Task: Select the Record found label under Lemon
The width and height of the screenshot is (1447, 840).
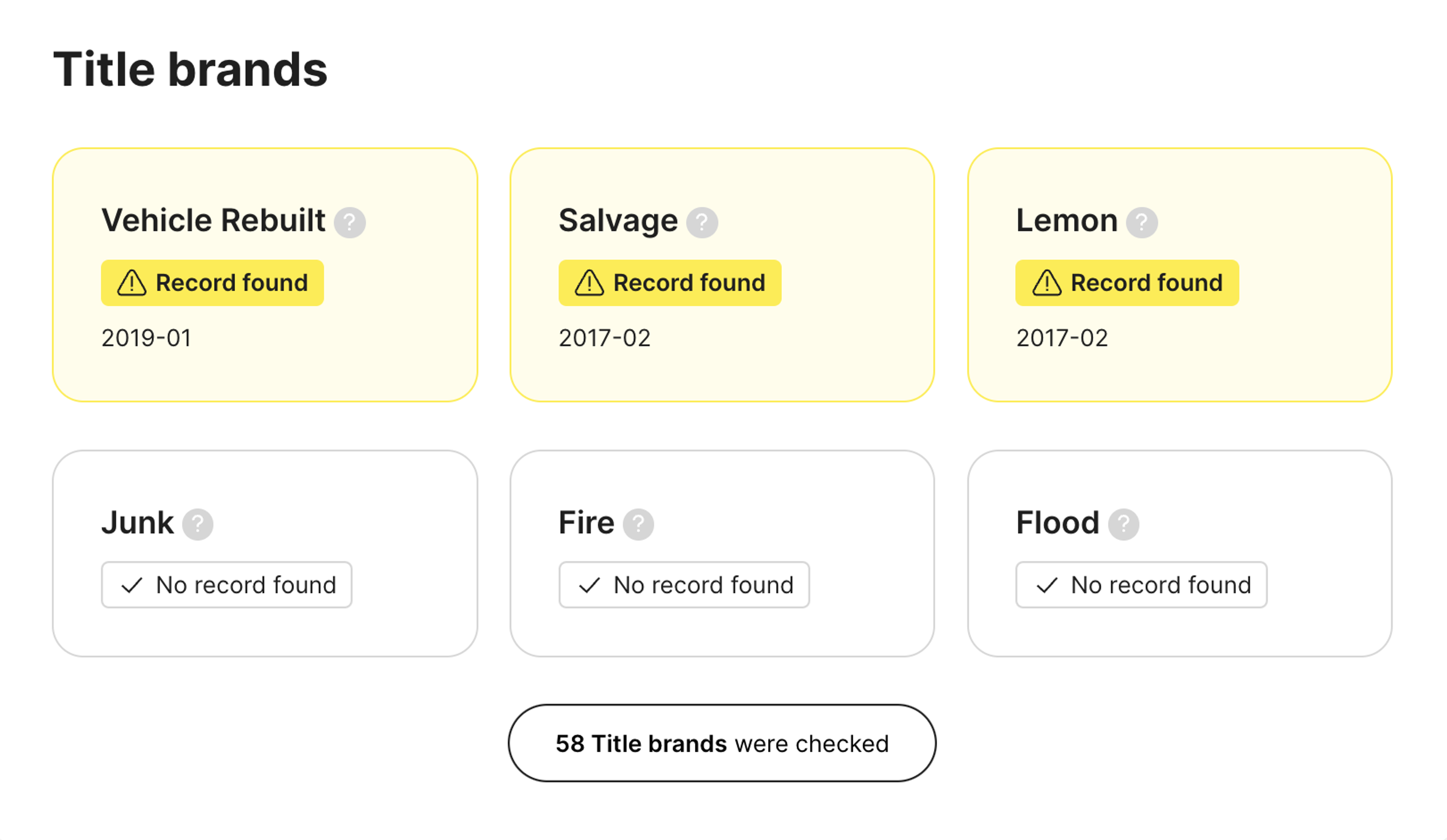Action: 1146,283
